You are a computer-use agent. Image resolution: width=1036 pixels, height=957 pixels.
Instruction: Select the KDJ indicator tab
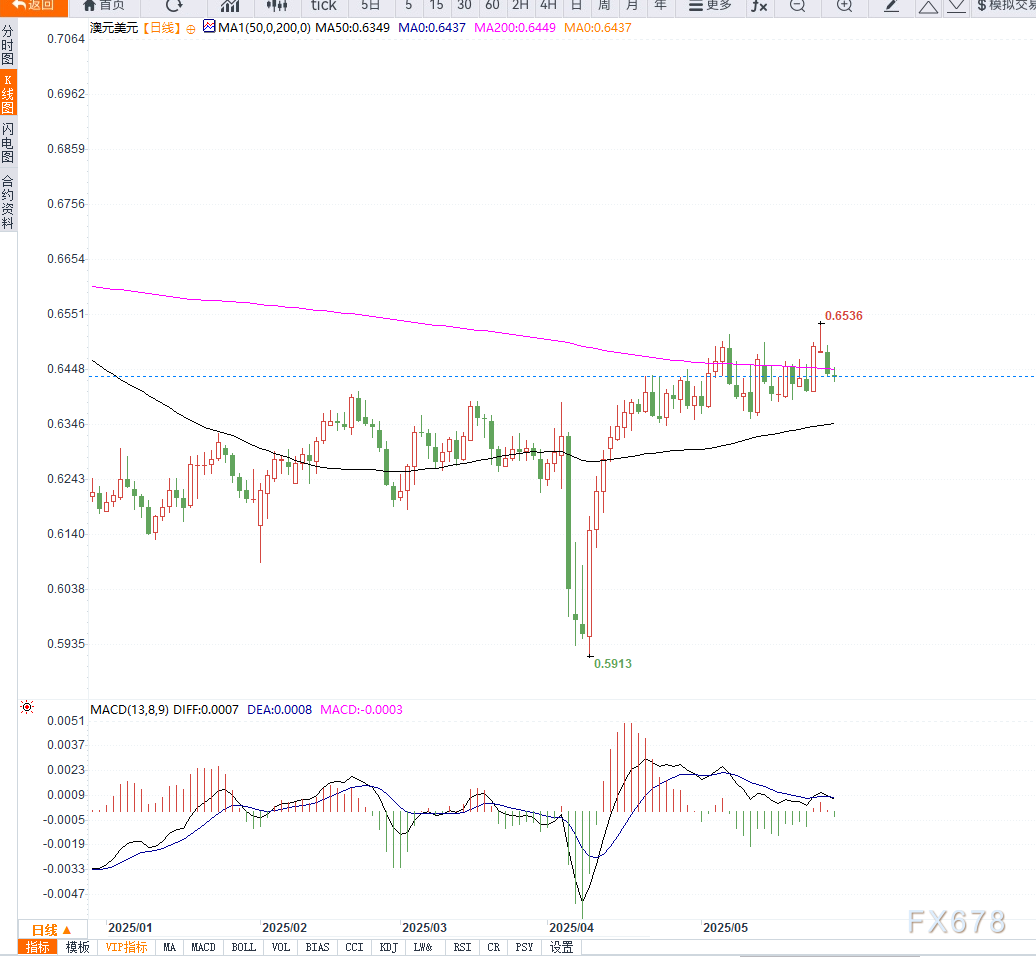386,947
